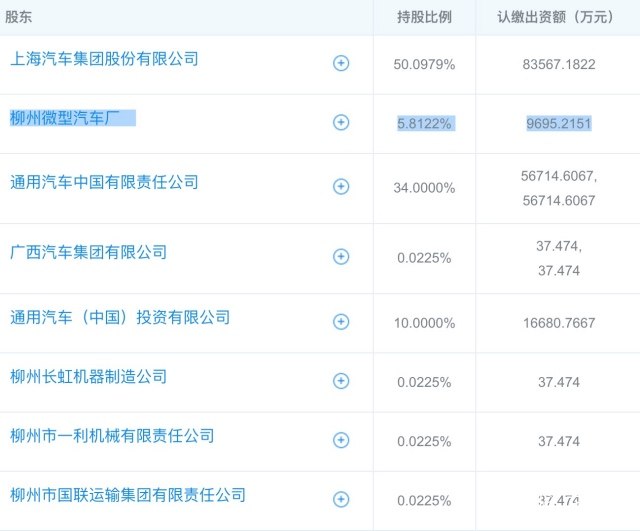Click plus icon for 柳州市一利机械有限责任公司
640x531 pixels.
point(341,440)
